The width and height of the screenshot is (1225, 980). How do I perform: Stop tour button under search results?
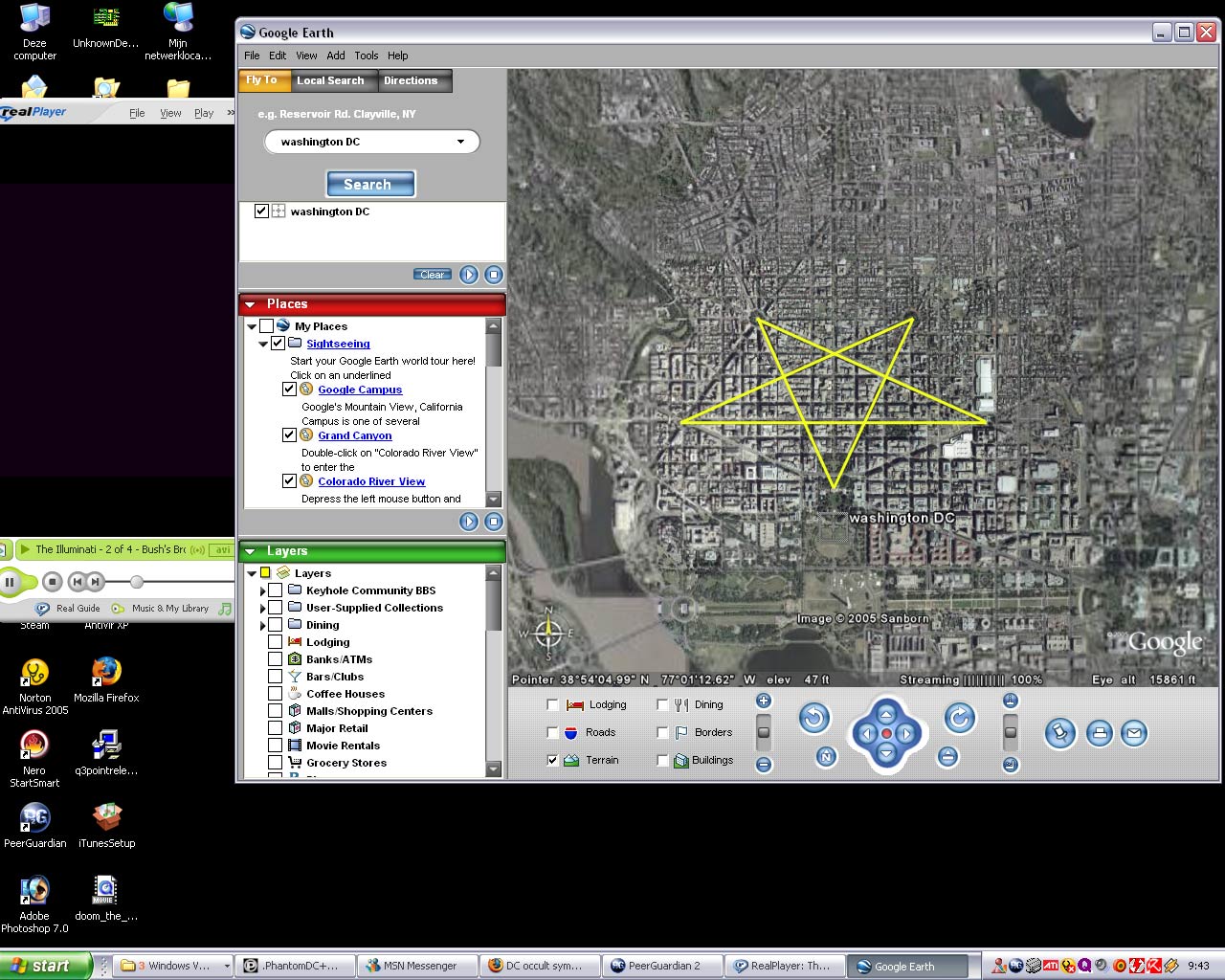click(x=494, y=275)
